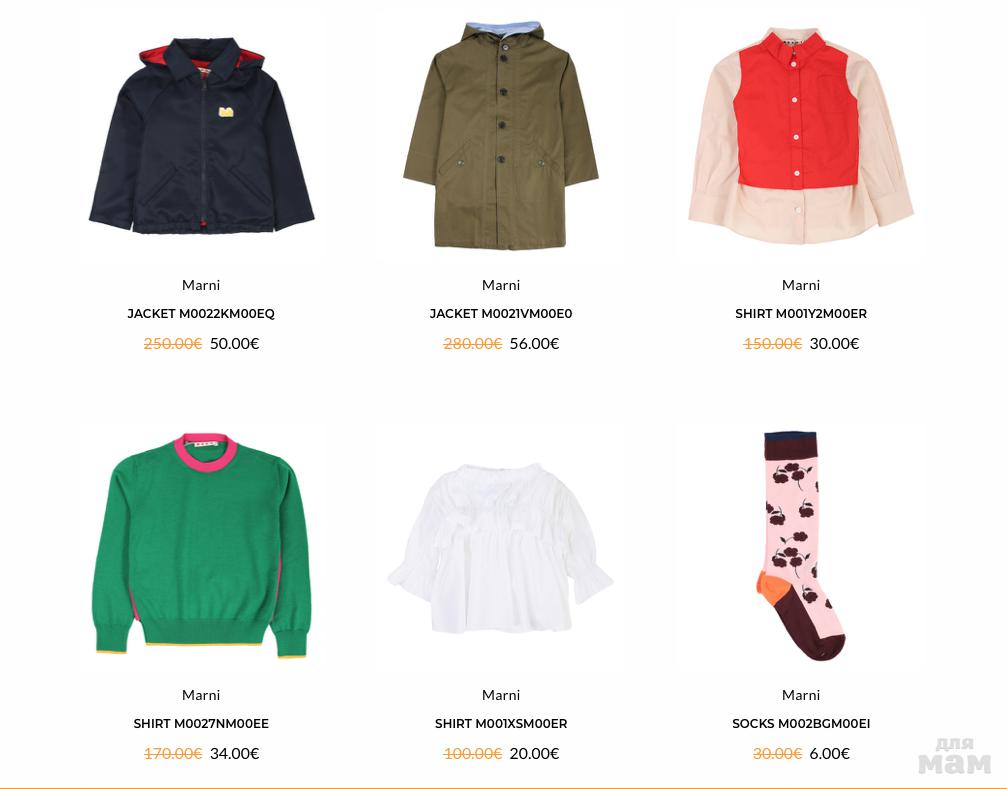Click the 6.00€ socks sale price

(x=829, y=754)
